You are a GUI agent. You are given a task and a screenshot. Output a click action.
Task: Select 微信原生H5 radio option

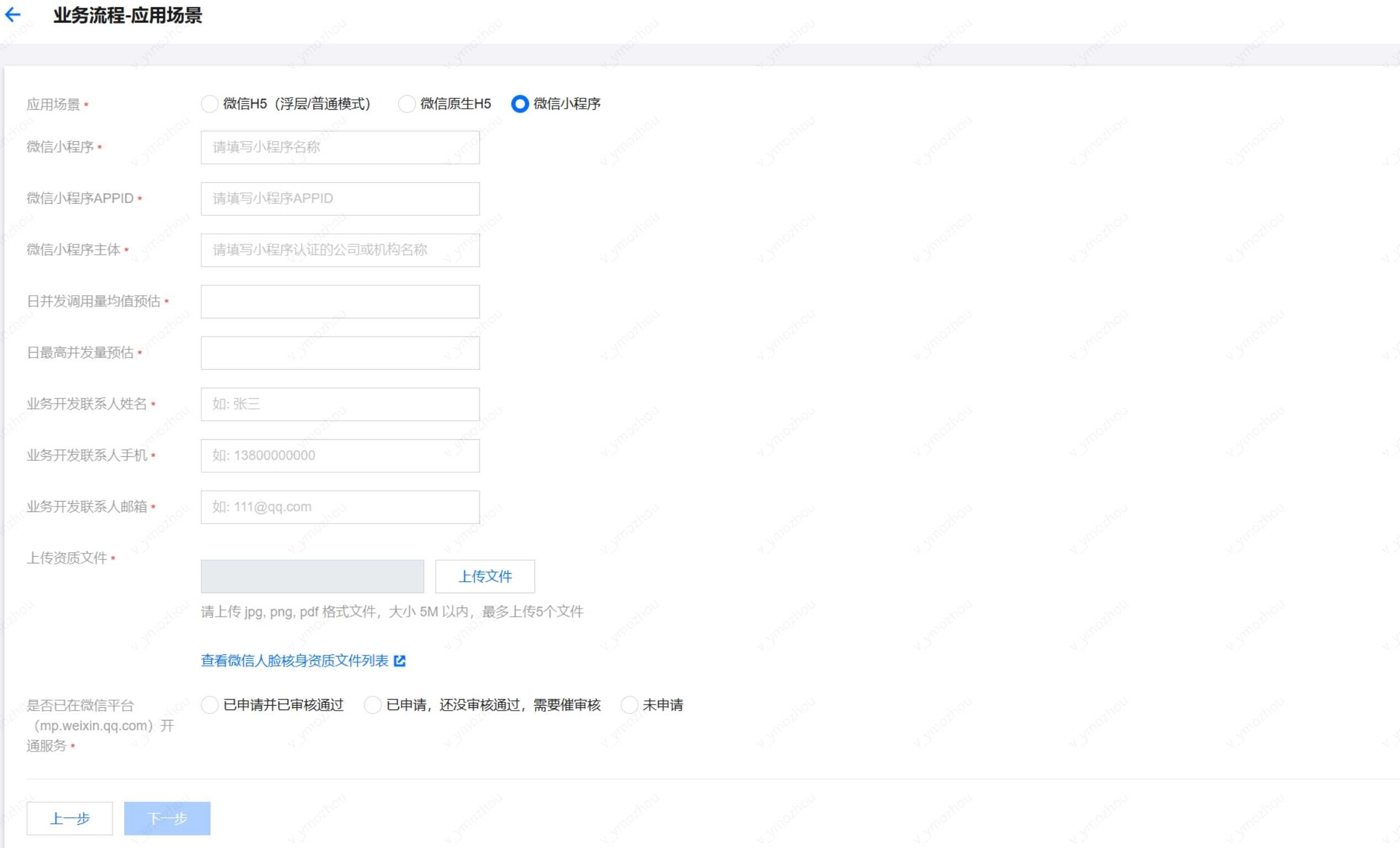pos(407,104)
